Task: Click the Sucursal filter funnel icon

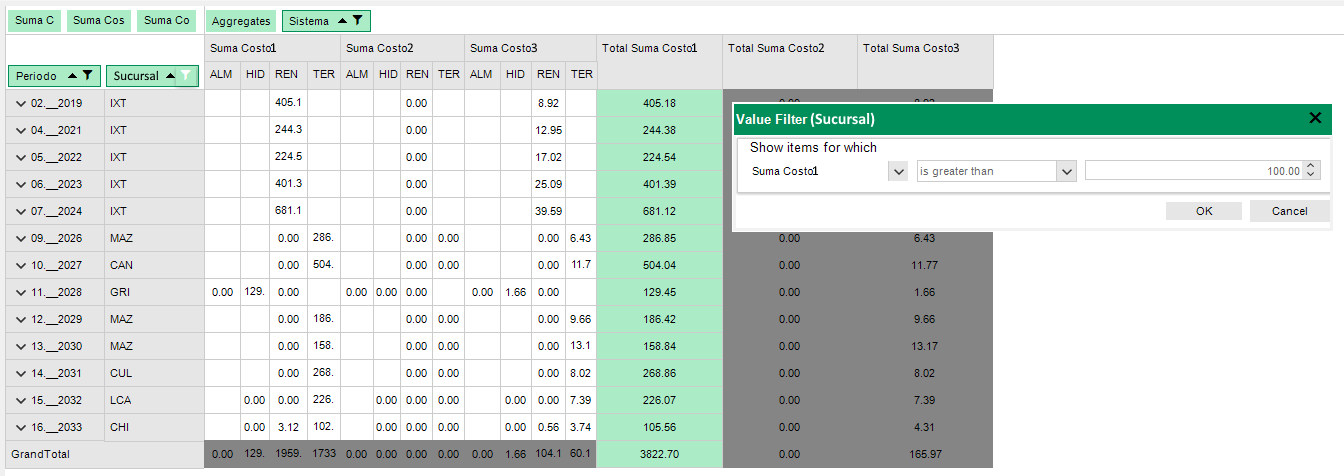Action: click(x=186, y=75)
